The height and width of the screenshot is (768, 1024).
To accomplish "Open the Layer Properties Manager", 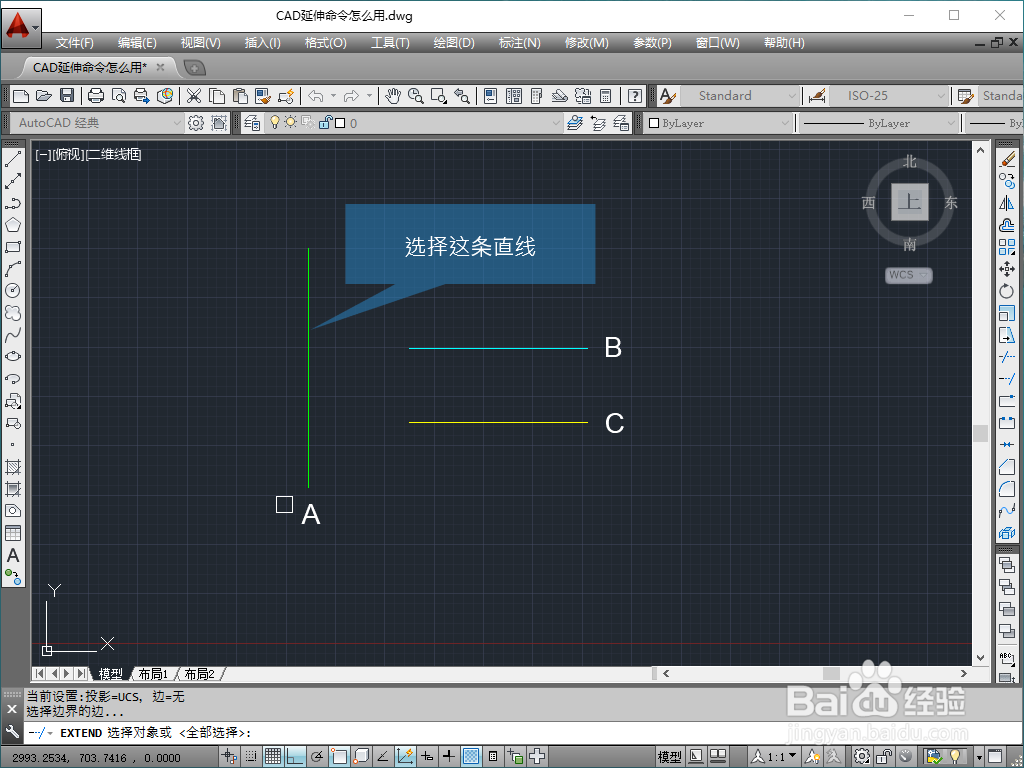I will point(252,122).
